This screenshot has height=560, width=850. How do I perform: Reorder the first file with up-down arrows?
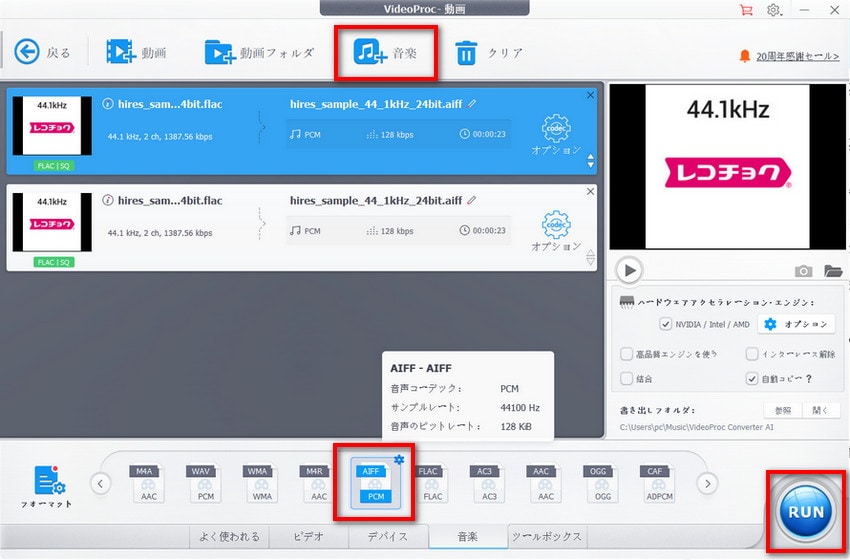pos(590,161)
